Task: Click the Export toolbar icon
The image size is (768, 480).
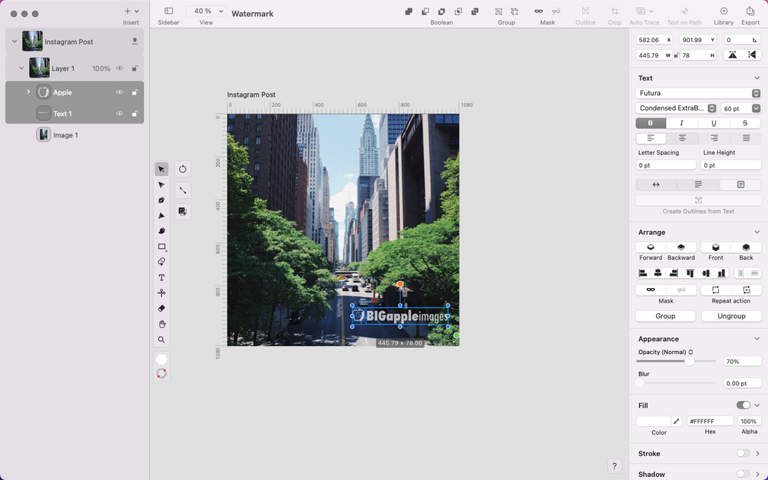Action: 750,11
